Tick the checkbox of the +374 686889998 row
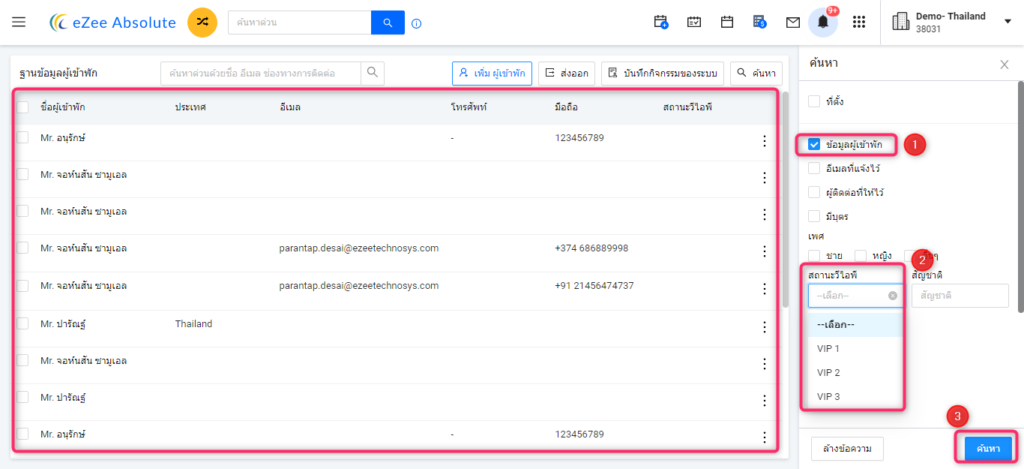Screen dimensions: 1024x469 pos(23,248)
